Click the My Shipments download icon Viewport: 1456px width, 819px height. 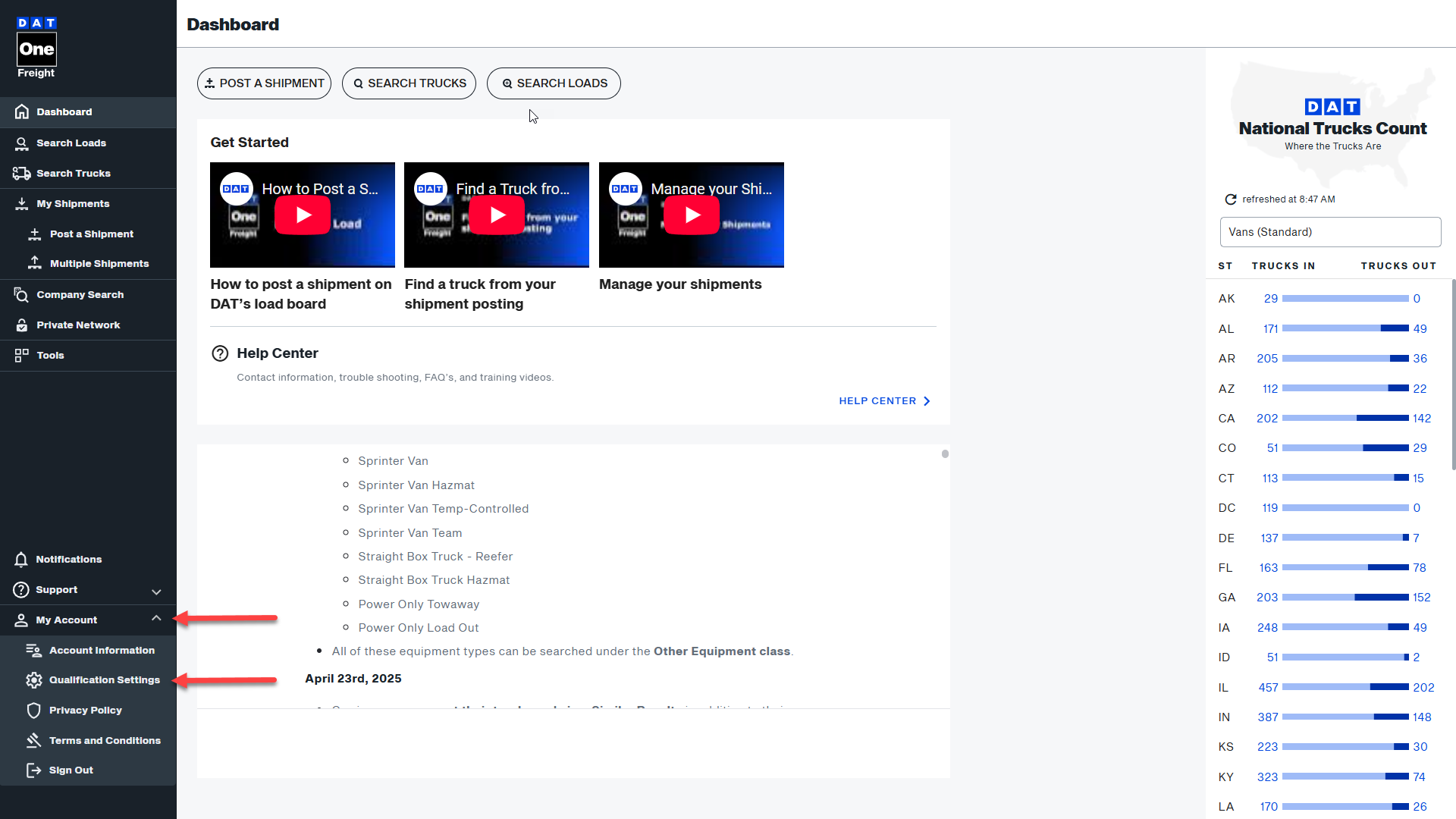tap(22, 203)
